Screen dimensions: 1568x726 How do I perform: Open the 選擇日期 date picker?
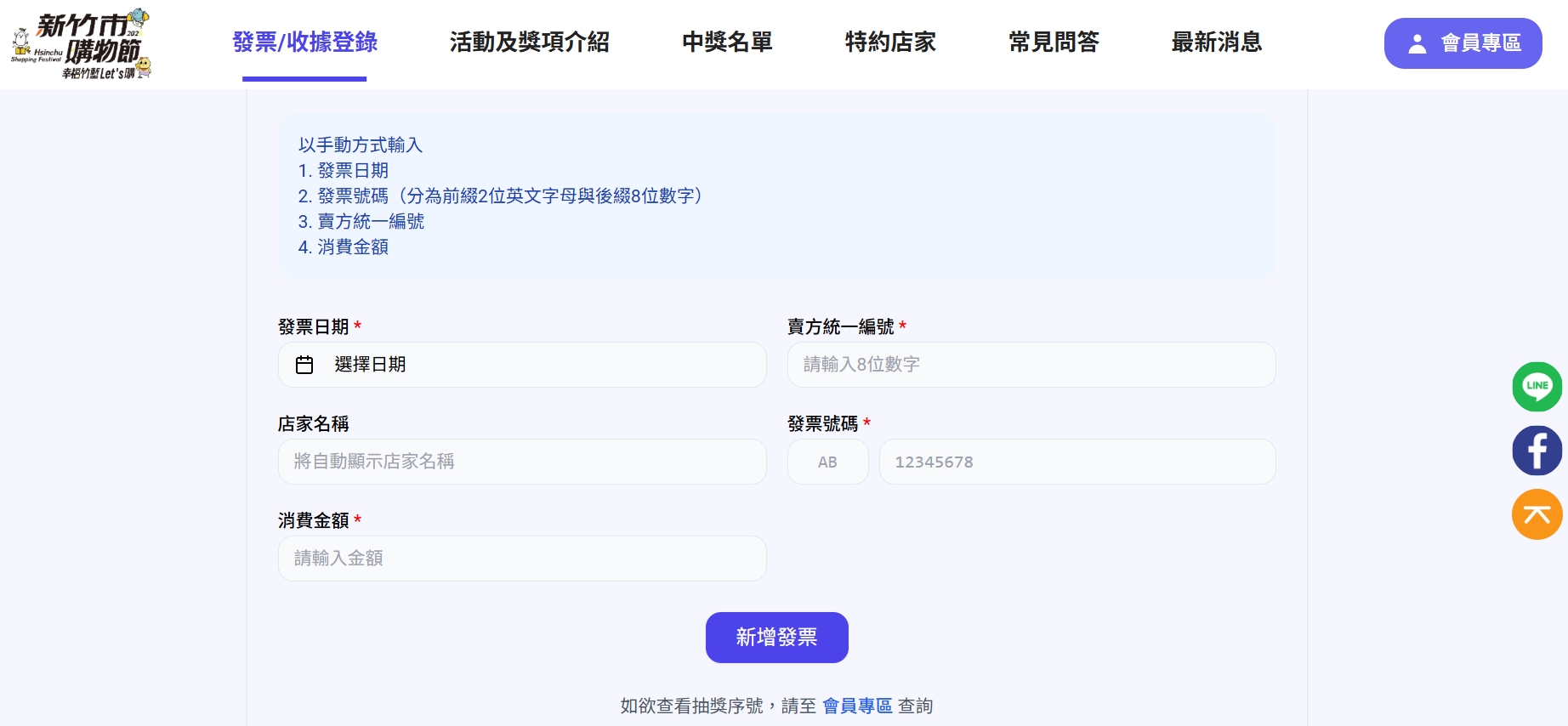click(522, 365)
